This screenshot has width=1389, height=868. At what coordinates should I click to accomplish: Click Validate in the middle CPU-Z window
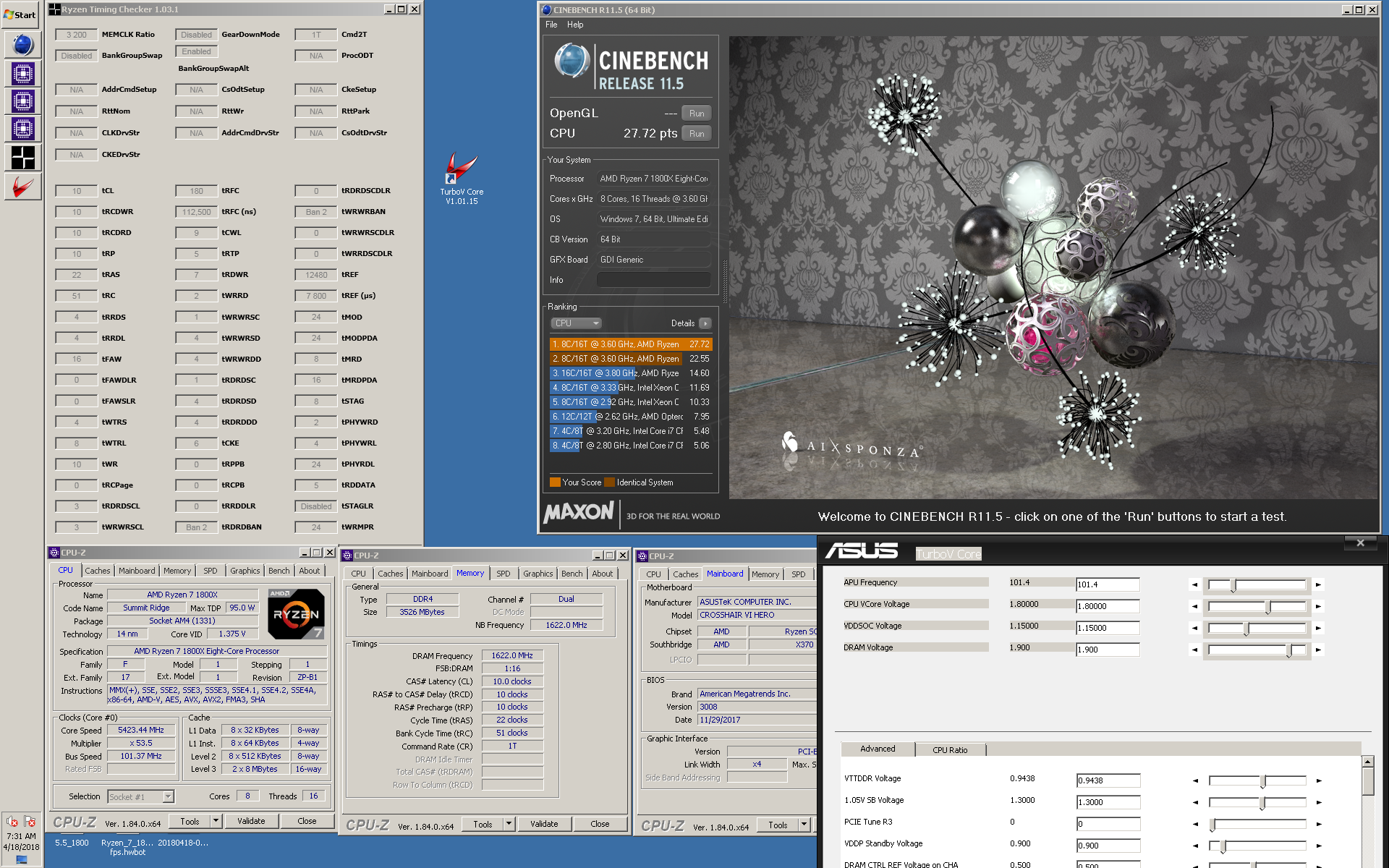[544, 824]
